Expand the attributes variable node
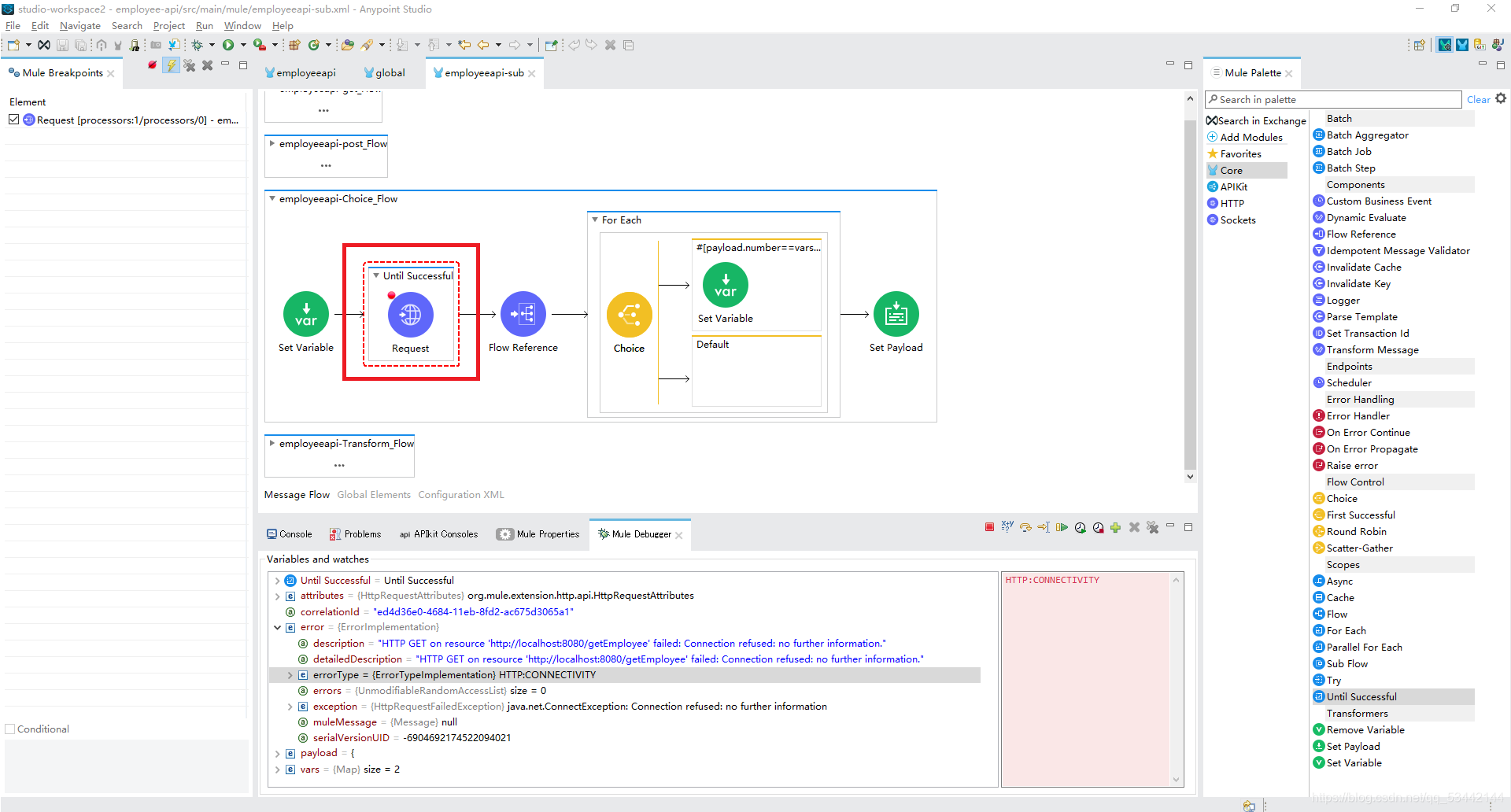The width and height of the screenshot is (1511, 812). point(278,596)
